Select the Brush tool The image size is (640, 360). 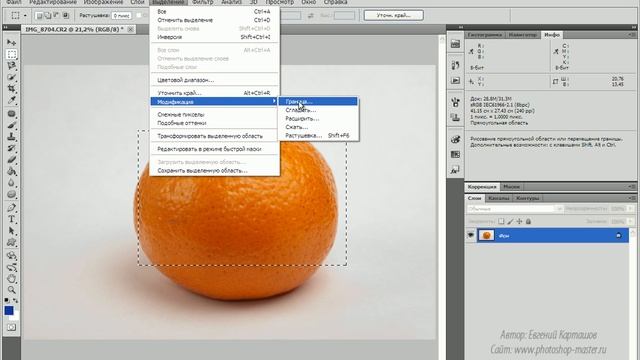tap(11, 125)
